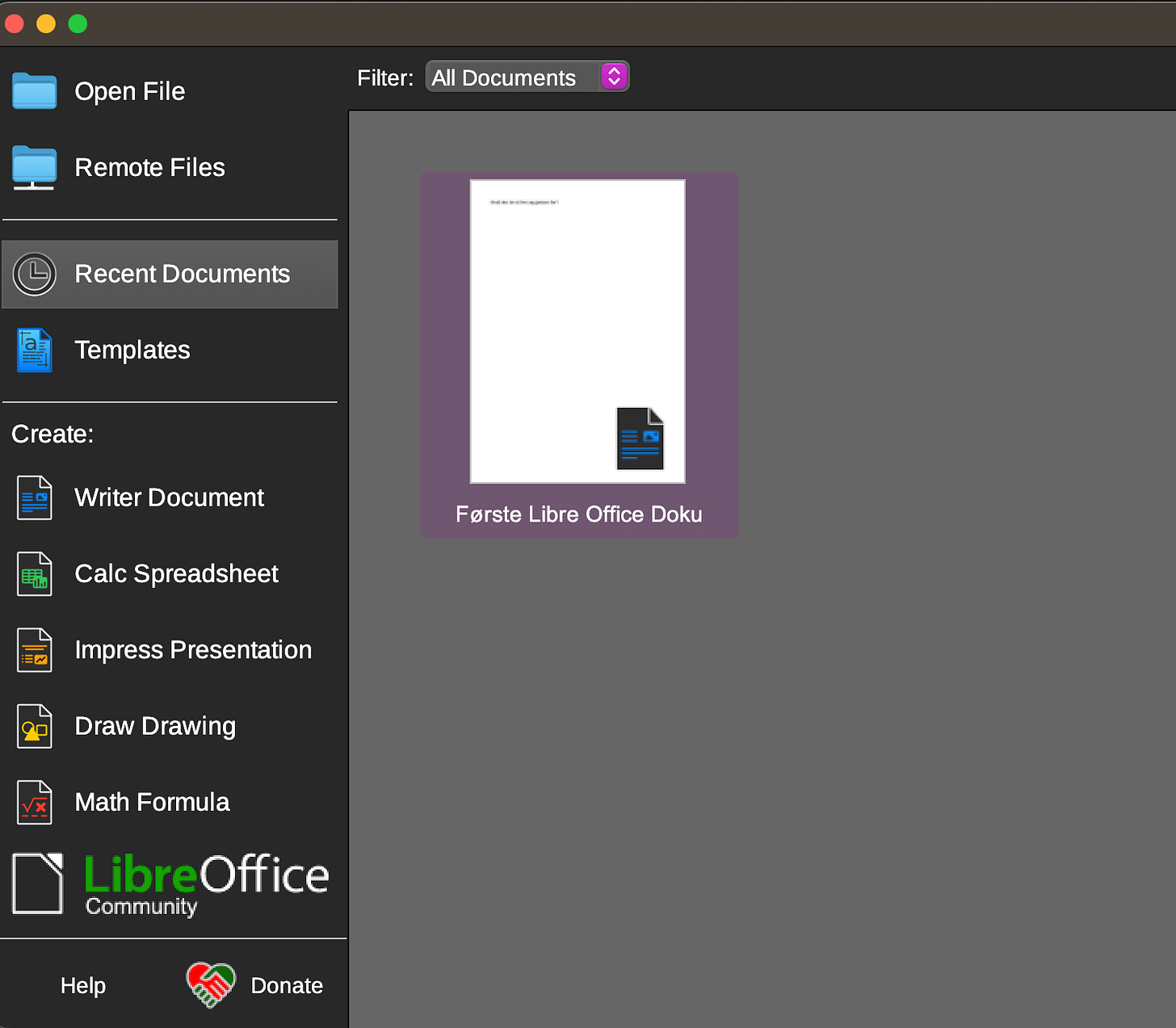Create a new Writer Document via label
1176x1028 pixels.
(169, 497)
